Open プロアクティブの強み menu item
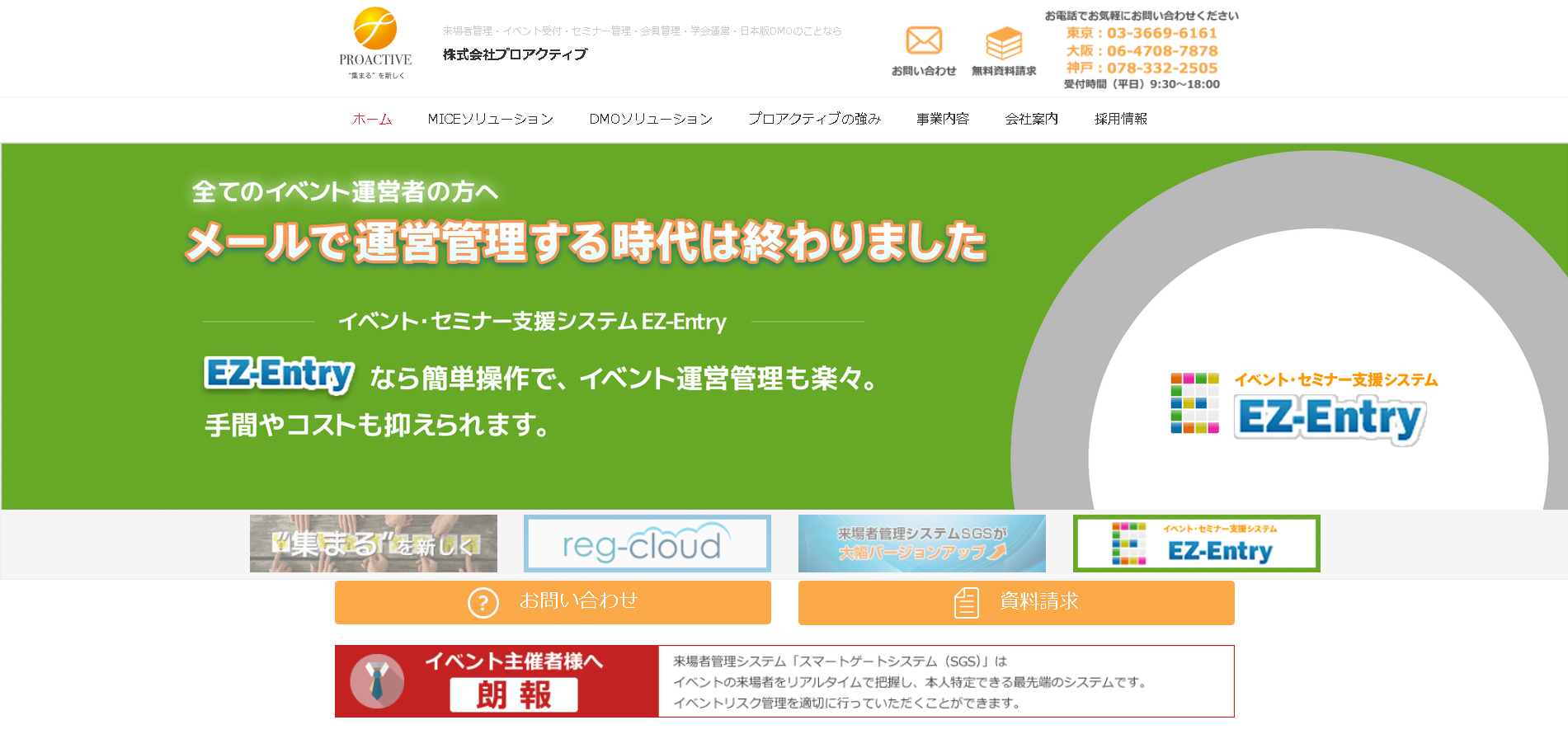The height and width of the screenshot is (739, 1568). point(814,119)
